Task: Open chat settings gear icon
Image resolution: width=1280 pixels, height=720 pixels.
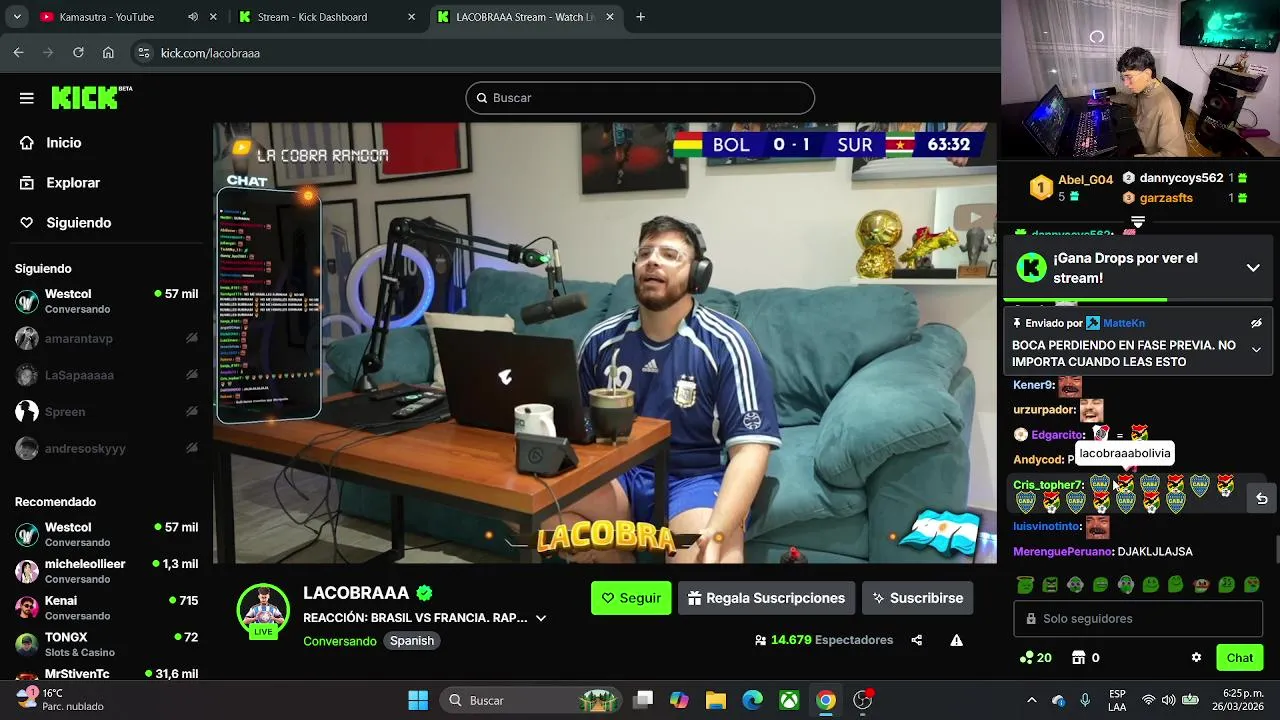Action: 1196,658
